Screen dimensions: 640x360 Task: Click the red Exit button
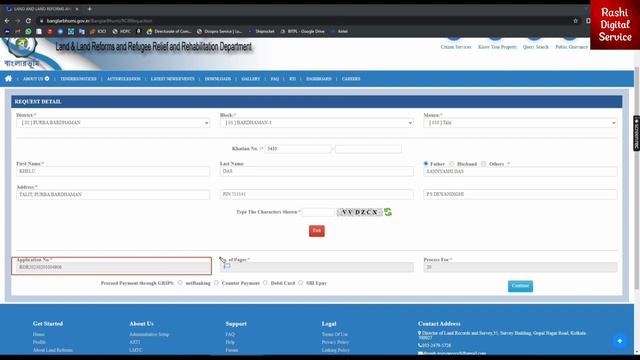[317, 231]
